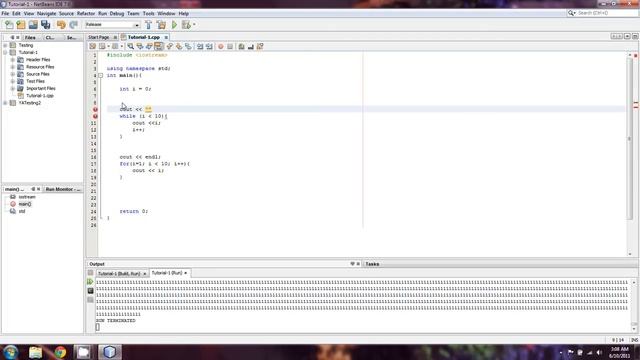This screenshot has height=360, width=640.
Task: Click the Re-run green arrows in Output
Action: coord(90,282)
